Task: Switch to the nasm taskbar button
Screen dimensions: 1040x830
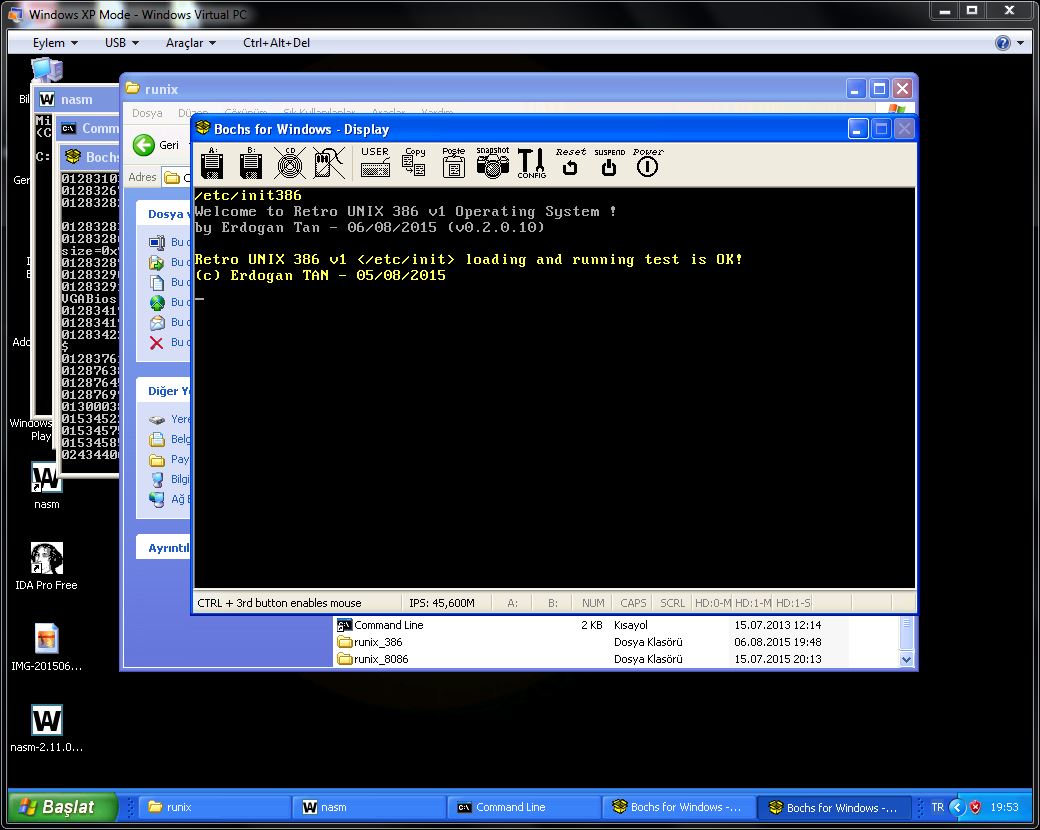Action: pos(369,807)
